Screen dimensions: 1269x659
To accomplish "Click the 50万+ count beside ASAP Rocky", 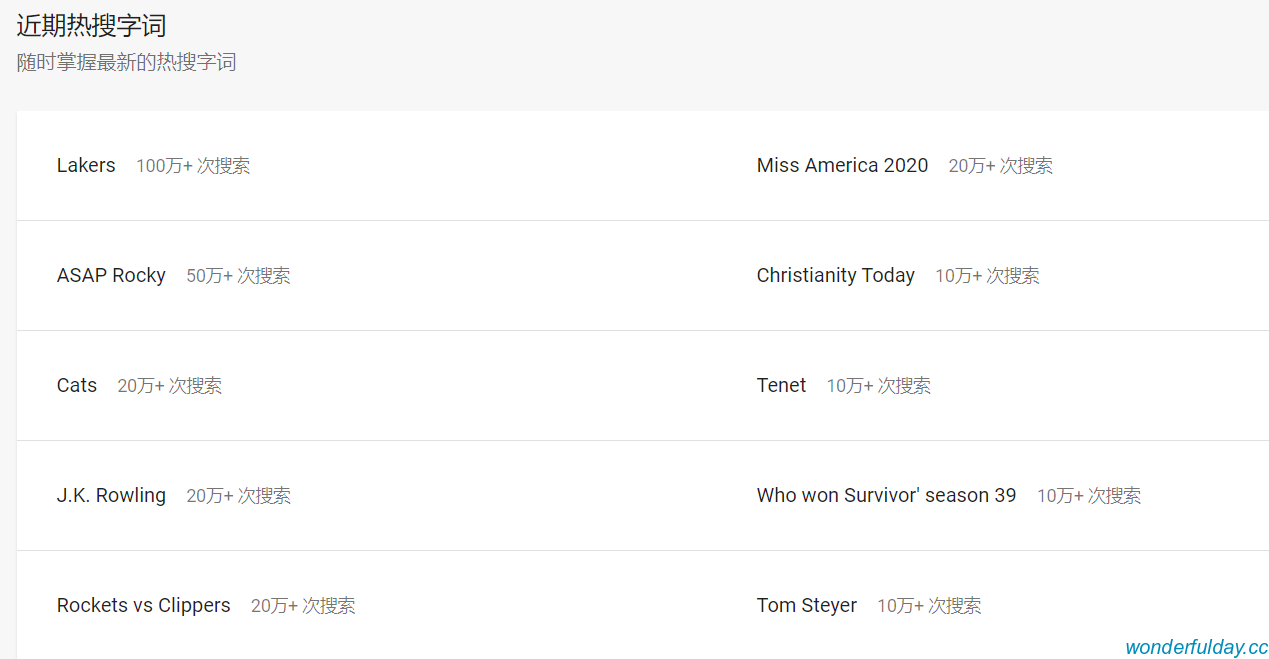I will point(238,276).
